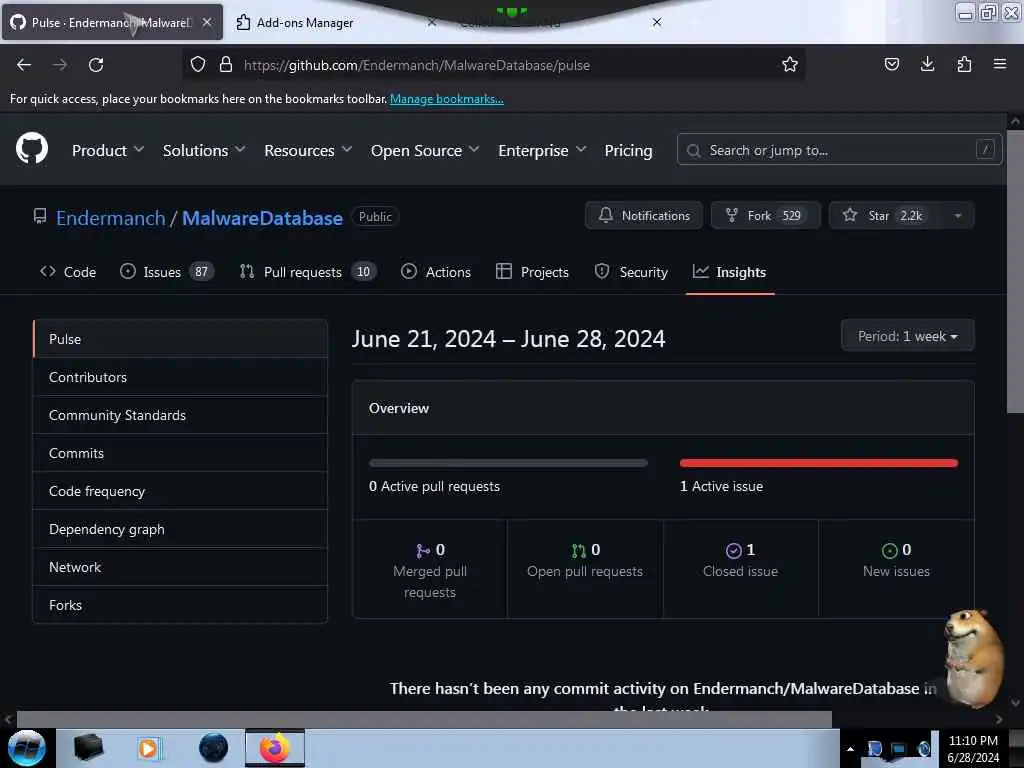The width and height of the screenshot is (1024, 768).
Task: Open the Issues tab
Action: pos(167,272)
